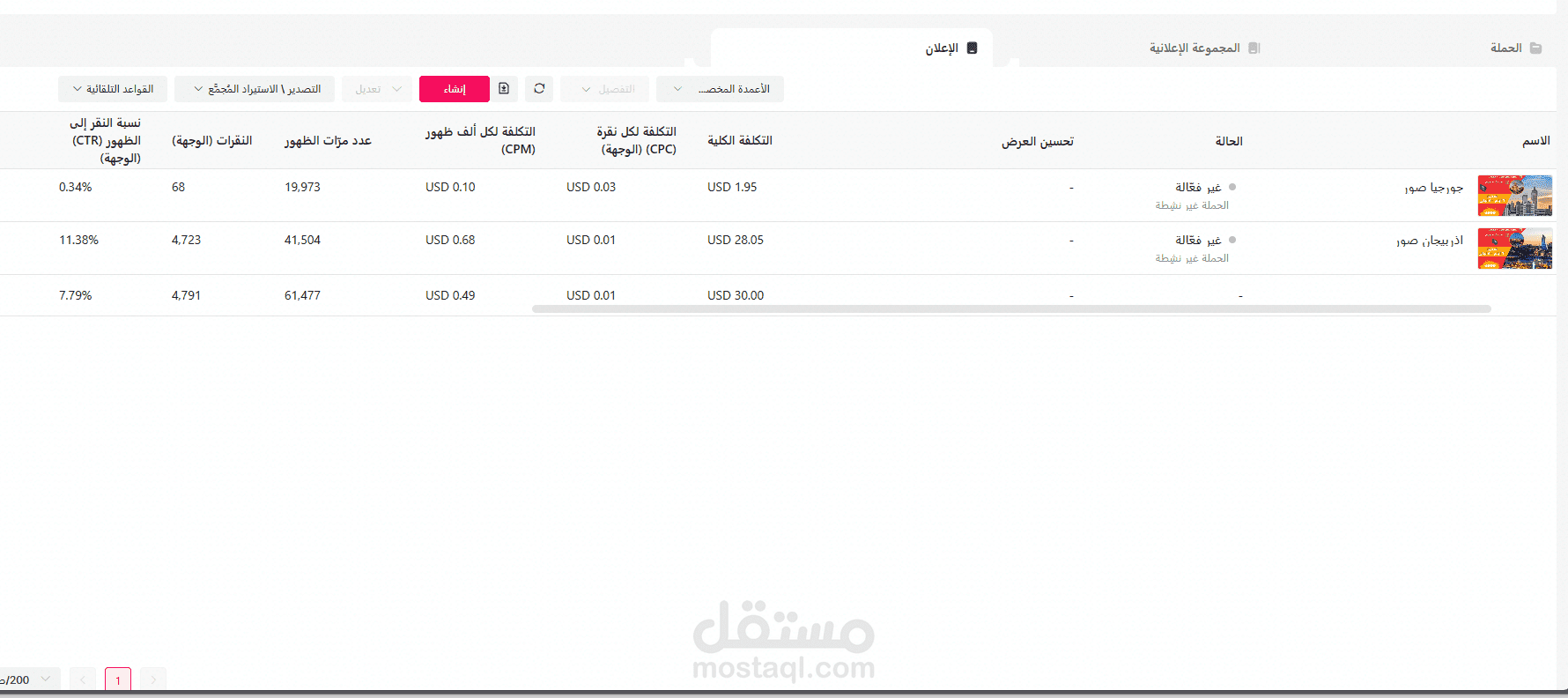Click the النقرات (الوجهة) column header

point(211,140)
